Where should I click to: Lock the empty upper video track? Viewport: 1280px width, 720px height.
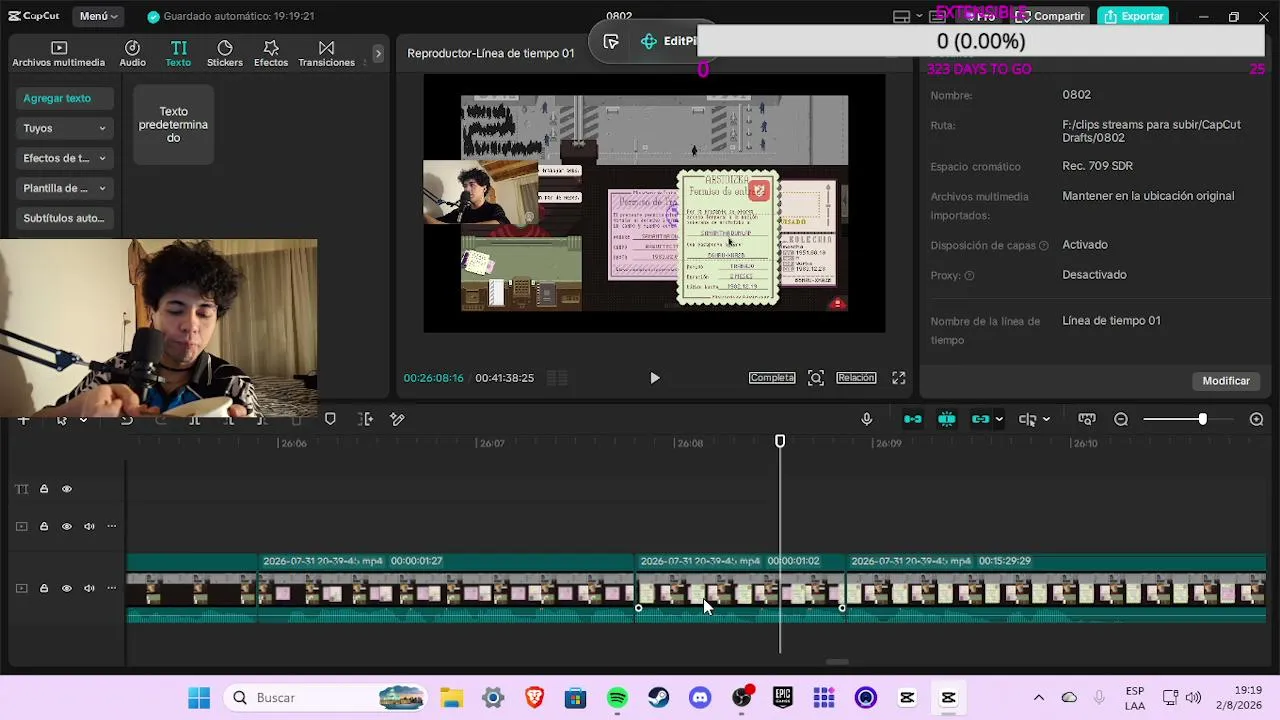pos(44,526)
